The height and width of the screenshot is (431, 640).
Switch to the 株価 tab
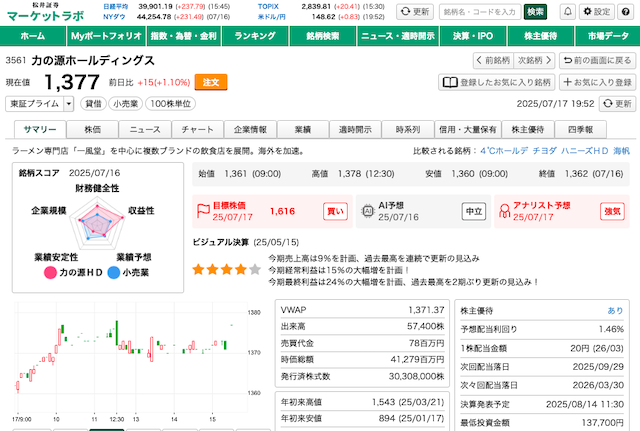click(x=93, y=130)
